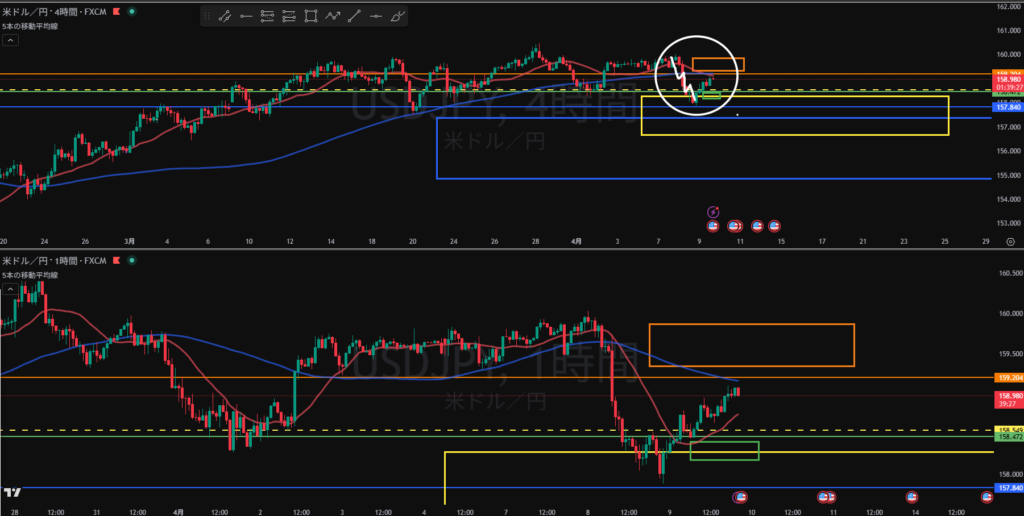
Task: Click the orange 159.204 price label on lower chart
Action: (x=1008, y=378)
